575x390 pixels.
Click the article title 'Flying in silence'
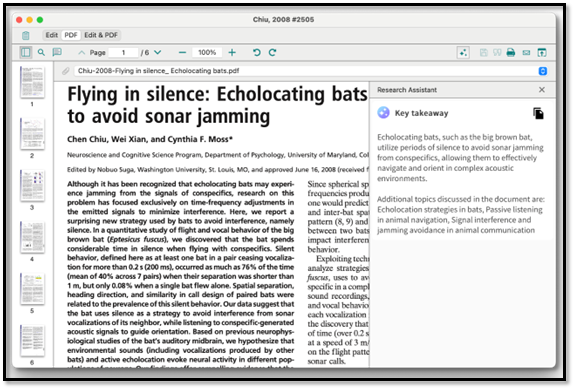(x=217, y=105)
